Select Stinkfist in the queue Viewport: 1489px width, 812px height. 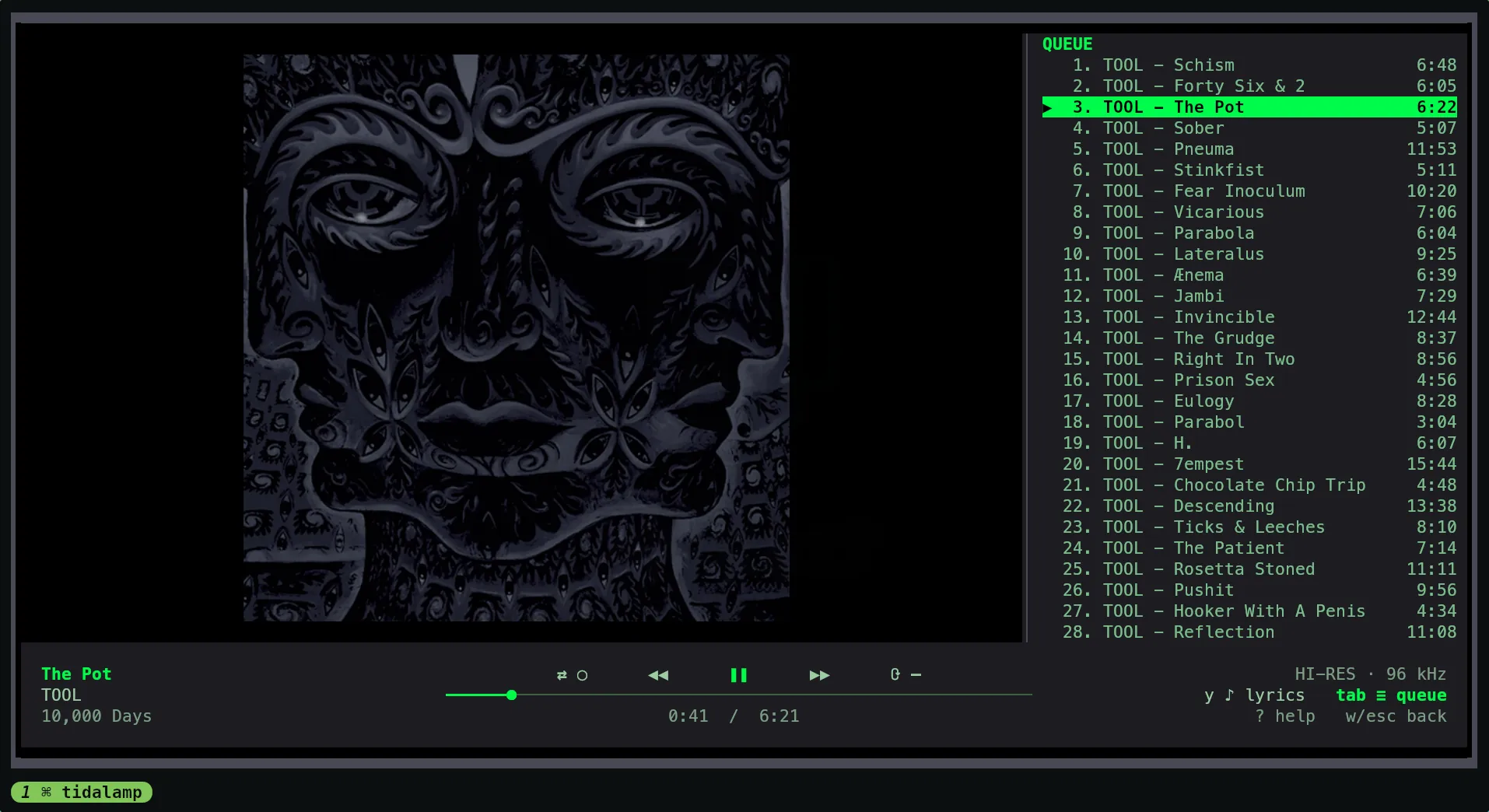tap(1249, 170)
